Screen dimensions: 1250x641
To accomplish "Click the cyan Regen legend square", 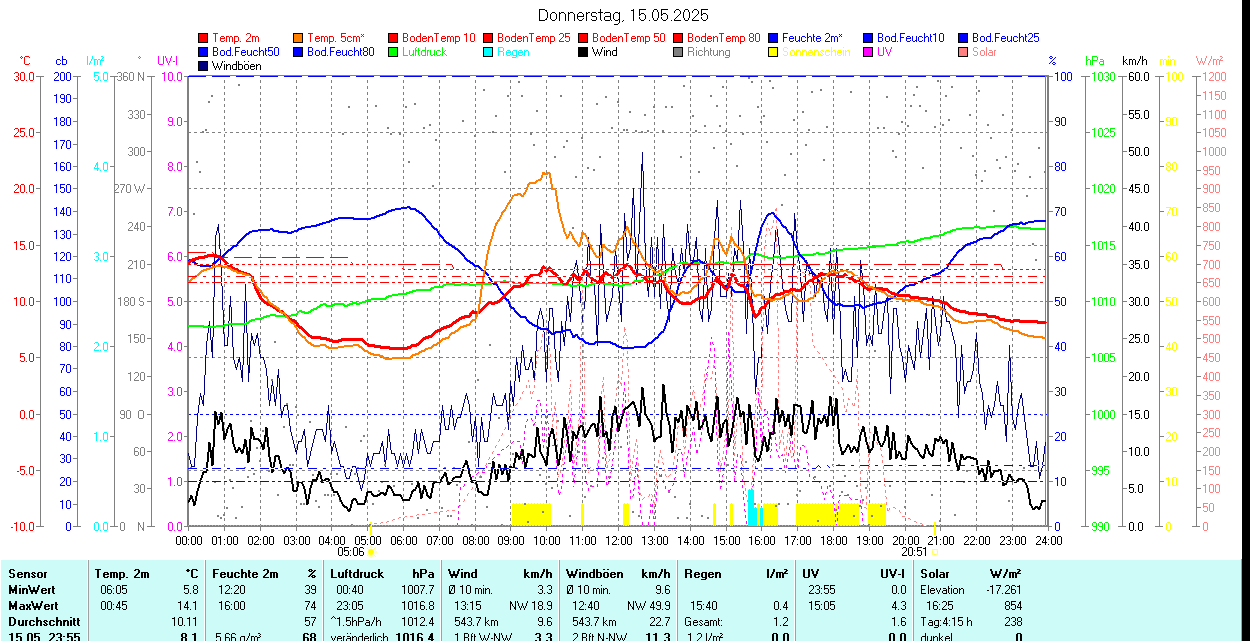I will tap(489, 52).
